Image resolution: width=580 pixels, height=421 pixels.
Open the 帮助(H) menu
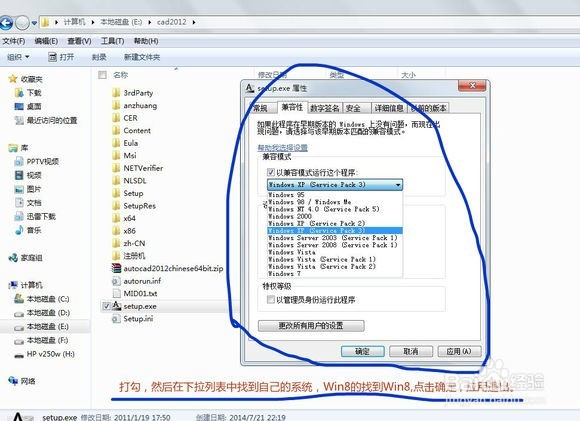point(146,41)
